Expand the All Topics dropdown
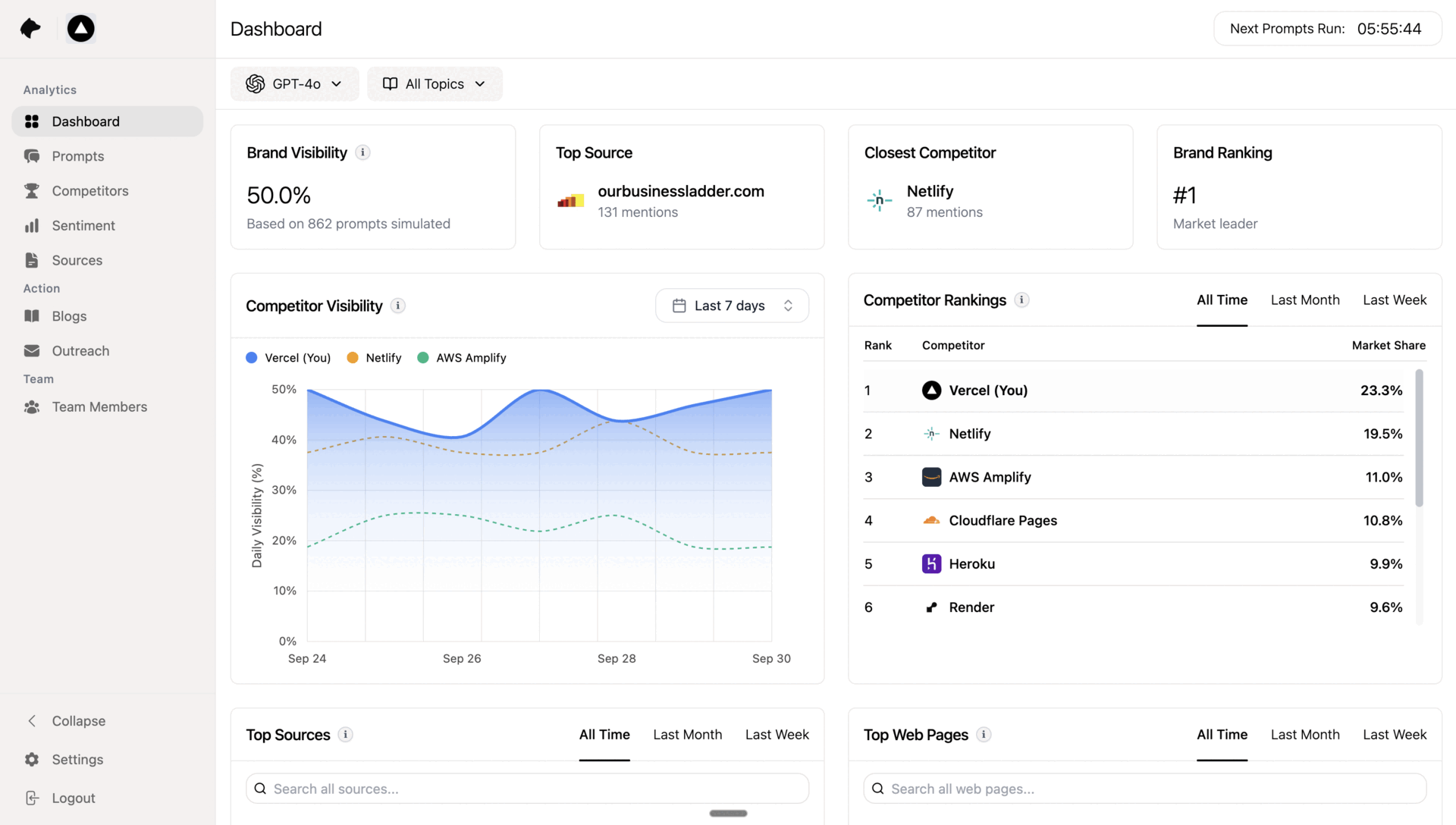The height and width of the screenshot is (825, 1456). [435, 84]
